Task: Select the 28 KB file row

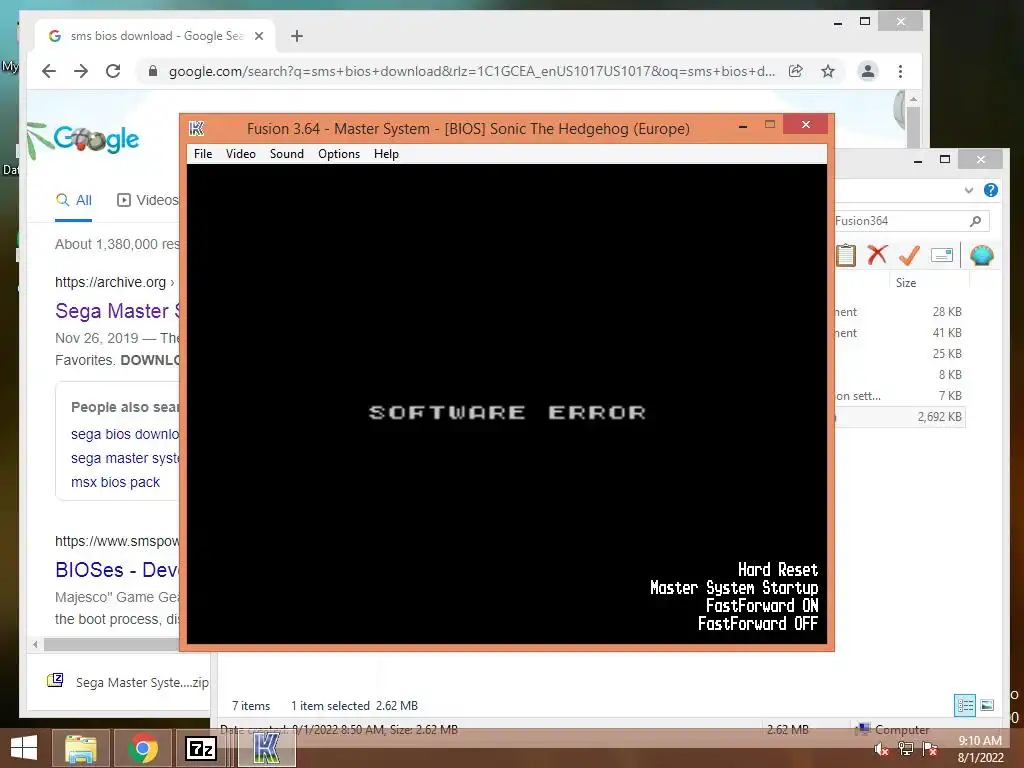Action: [899, 312]
